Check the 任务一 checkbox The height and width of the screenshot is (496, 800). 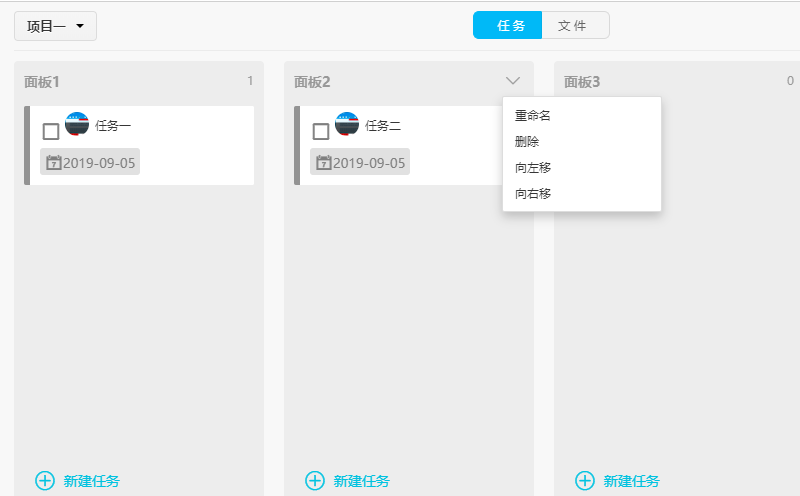51,131
